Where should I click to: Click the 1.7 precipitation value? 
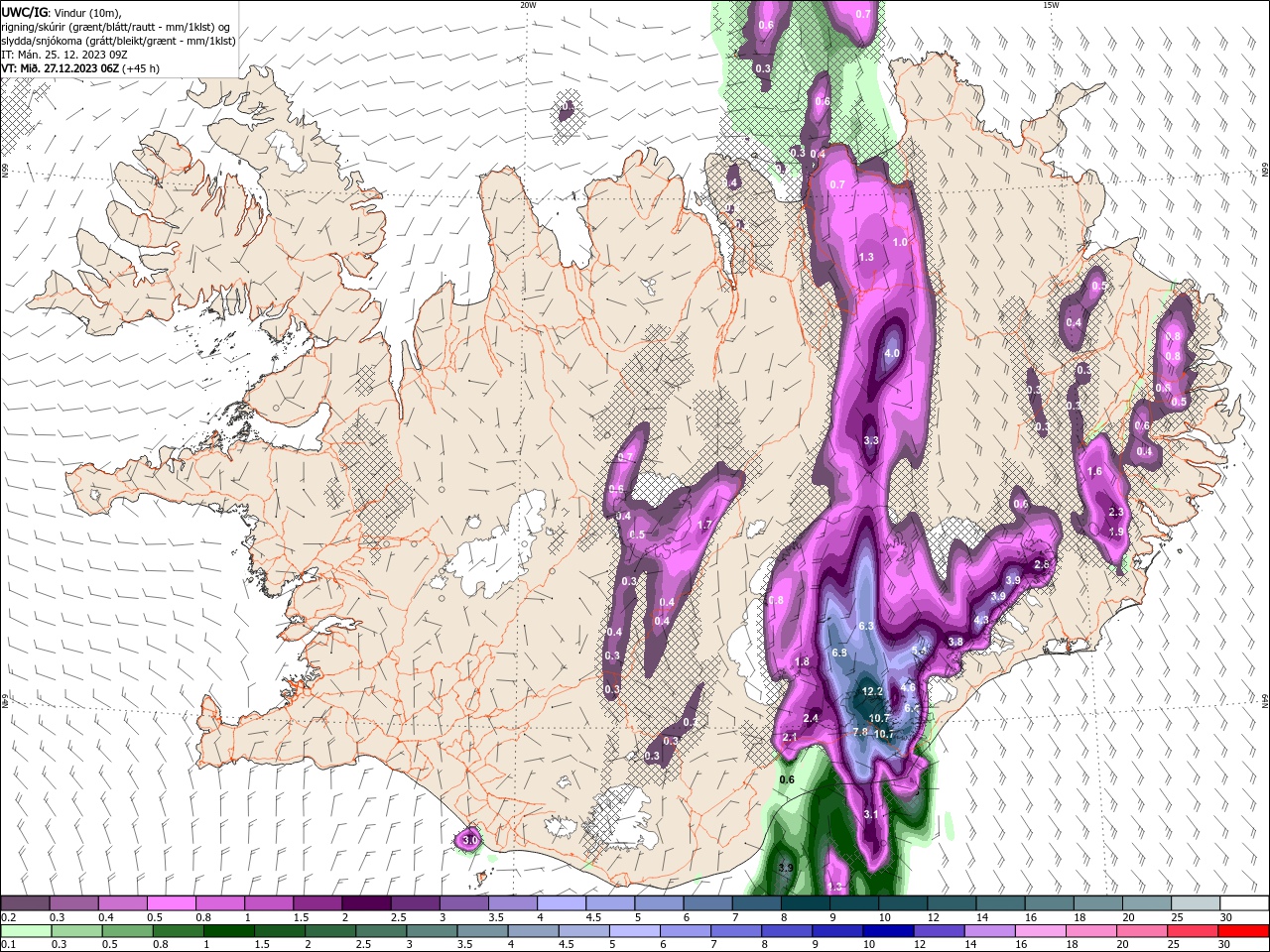(705, 525)
